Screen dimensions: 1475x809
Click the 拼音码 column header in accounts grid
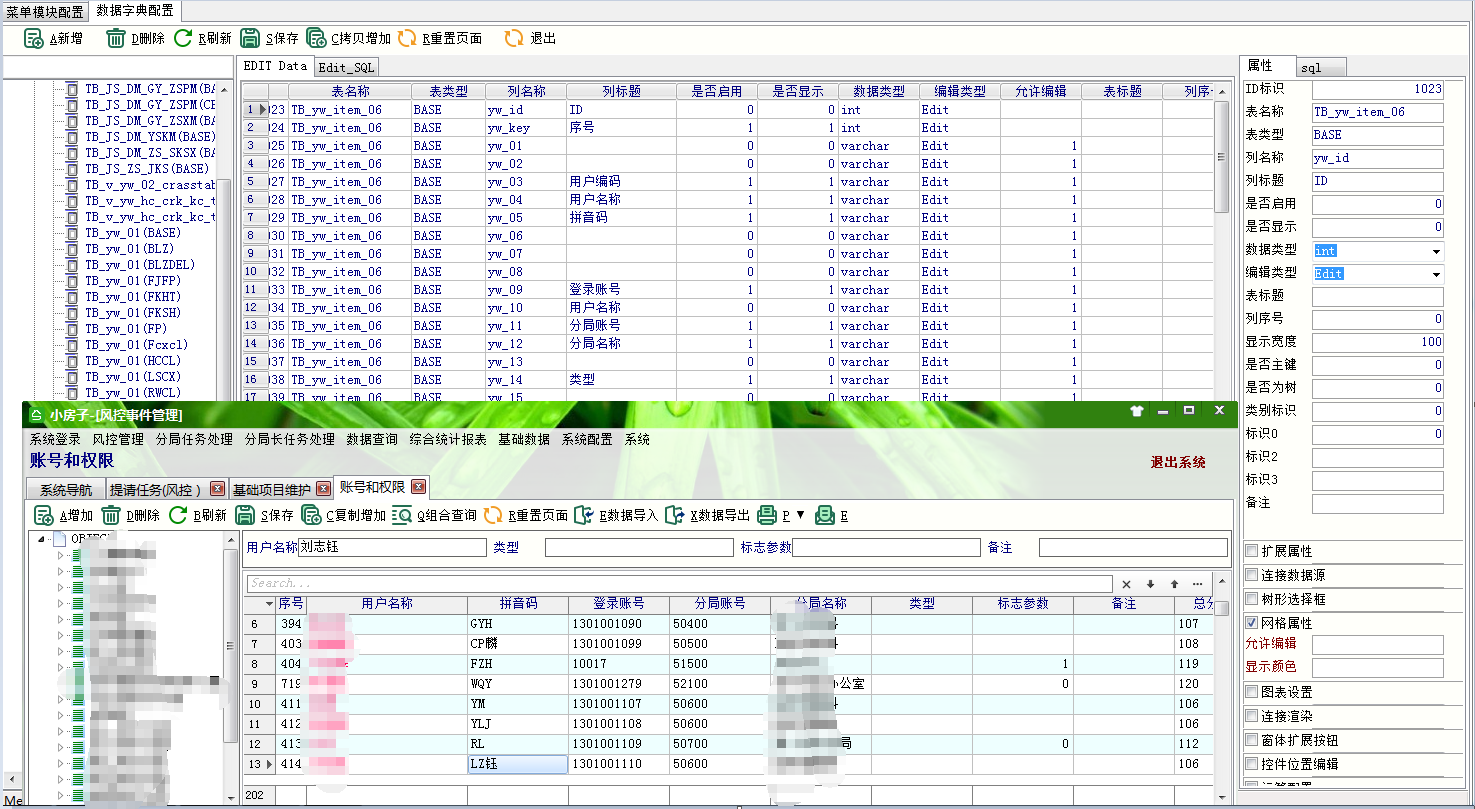[x=518, y=604]
